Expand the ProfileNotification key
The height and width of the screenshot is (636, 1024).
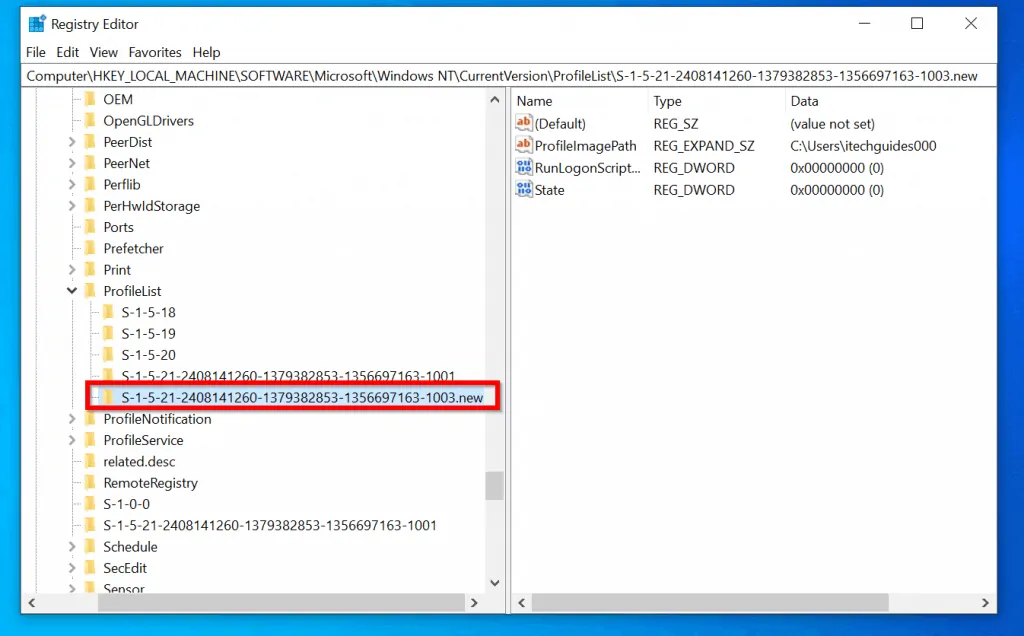72,419
